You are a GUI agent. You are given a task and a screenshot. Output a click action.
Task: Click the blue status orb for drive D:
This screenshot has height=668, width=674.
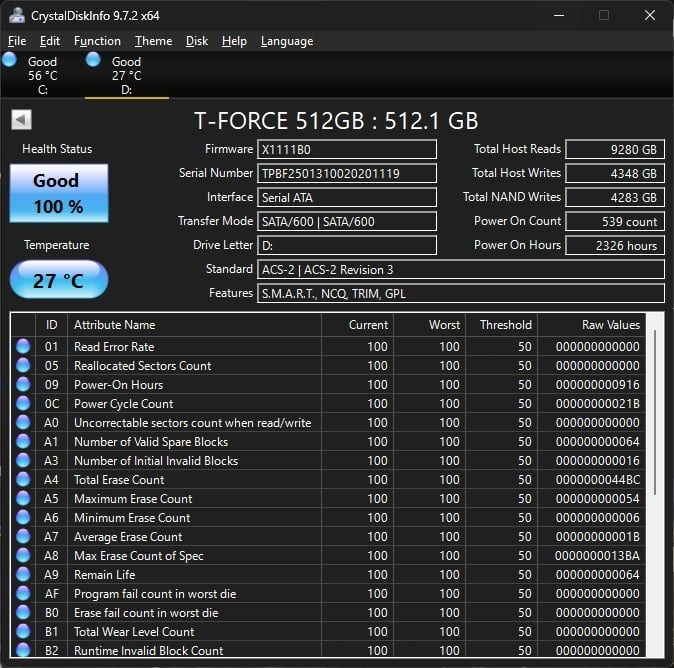point(93,59)
